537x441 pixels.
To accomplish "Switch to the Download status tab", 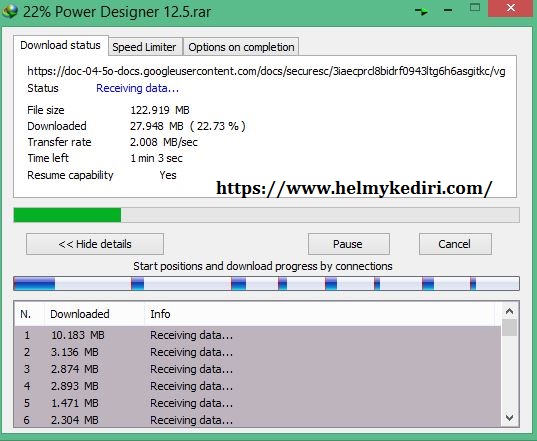I will tap(60, 45).
